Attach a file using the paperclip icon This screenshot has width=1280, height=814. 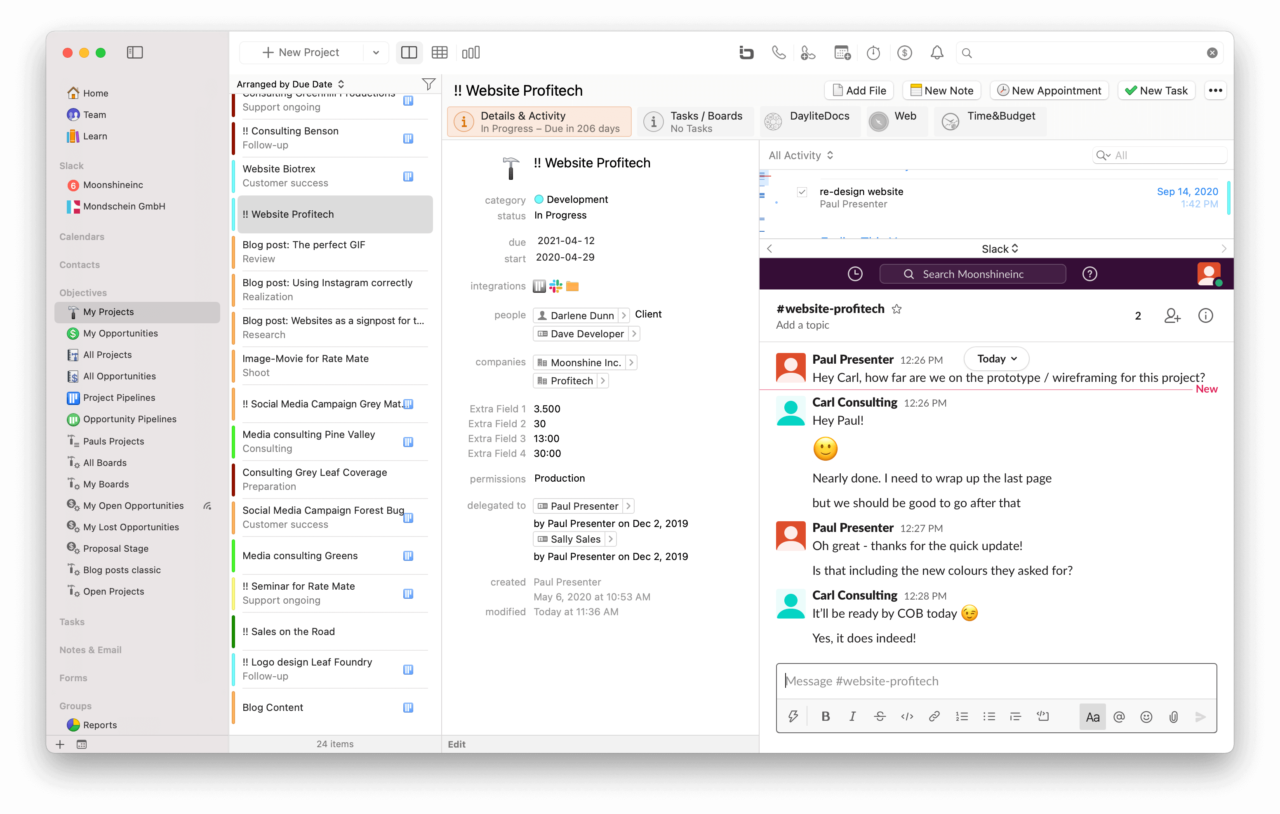click(1173, 716)
